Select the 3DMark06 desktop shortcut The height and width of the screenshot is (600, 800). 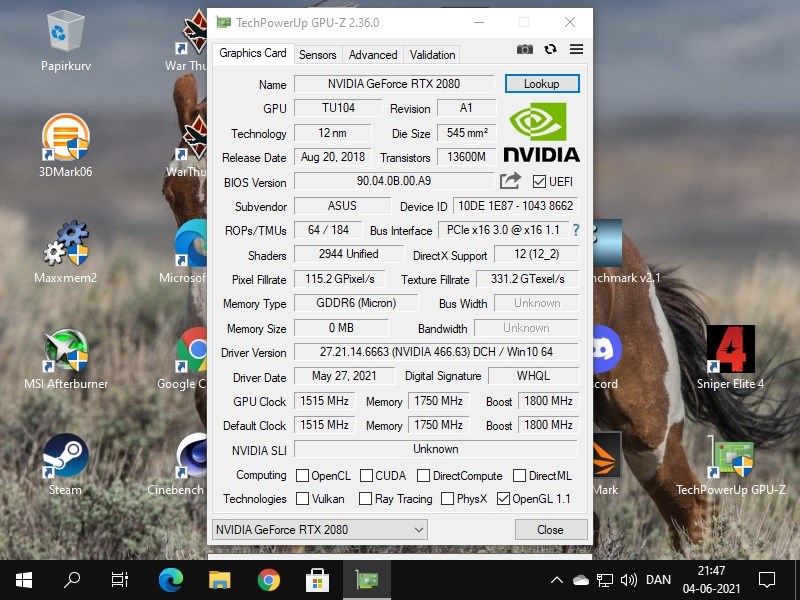pyautogui.click(x=66, y=146)
